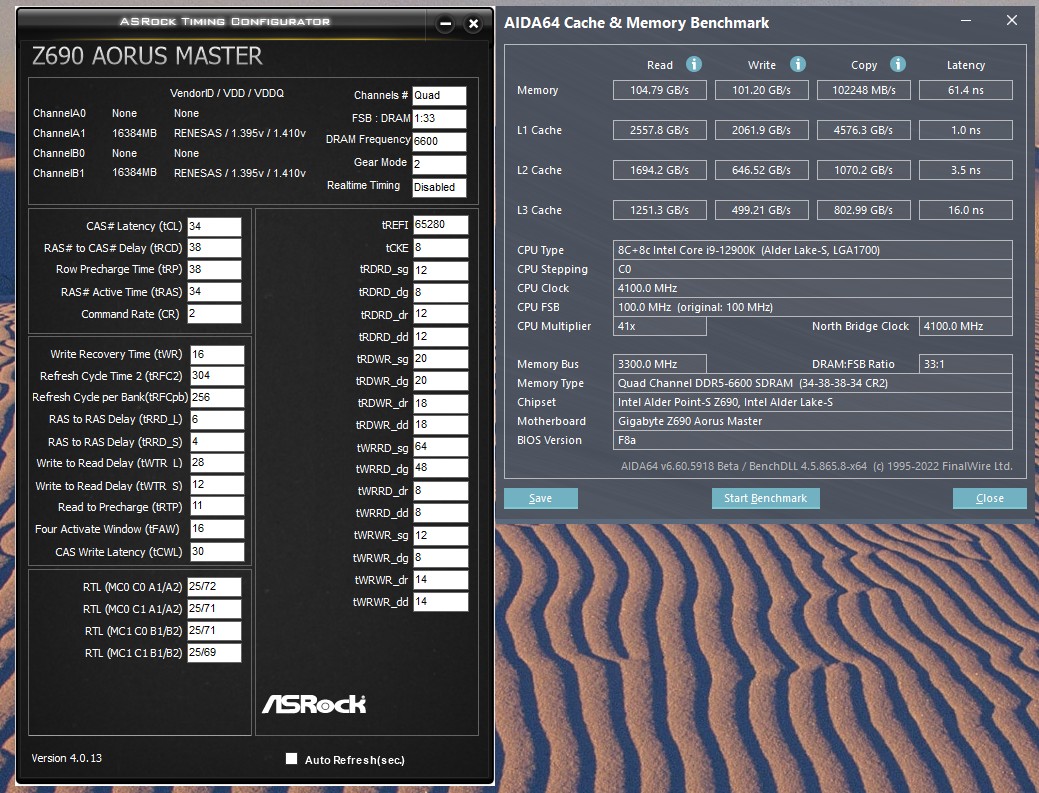Viewport: 1039px width, 793px height.
Task: Click the BIOS Version value F8a
Action: click(812, 440)
